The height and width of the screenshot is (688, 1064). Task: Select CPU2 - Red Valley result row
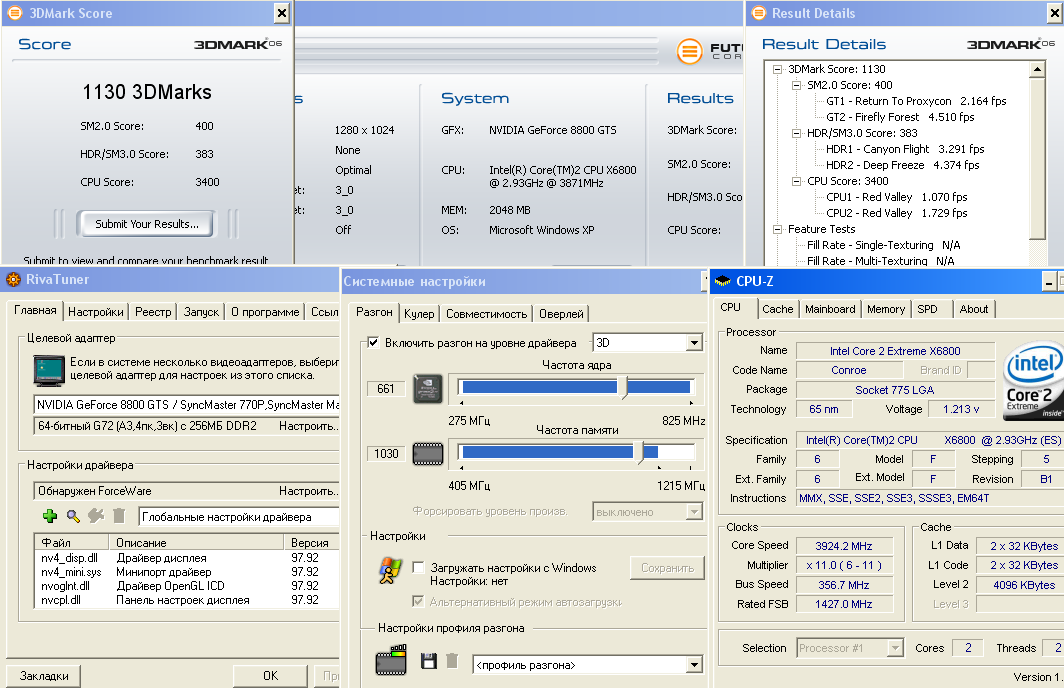[896, 213]
